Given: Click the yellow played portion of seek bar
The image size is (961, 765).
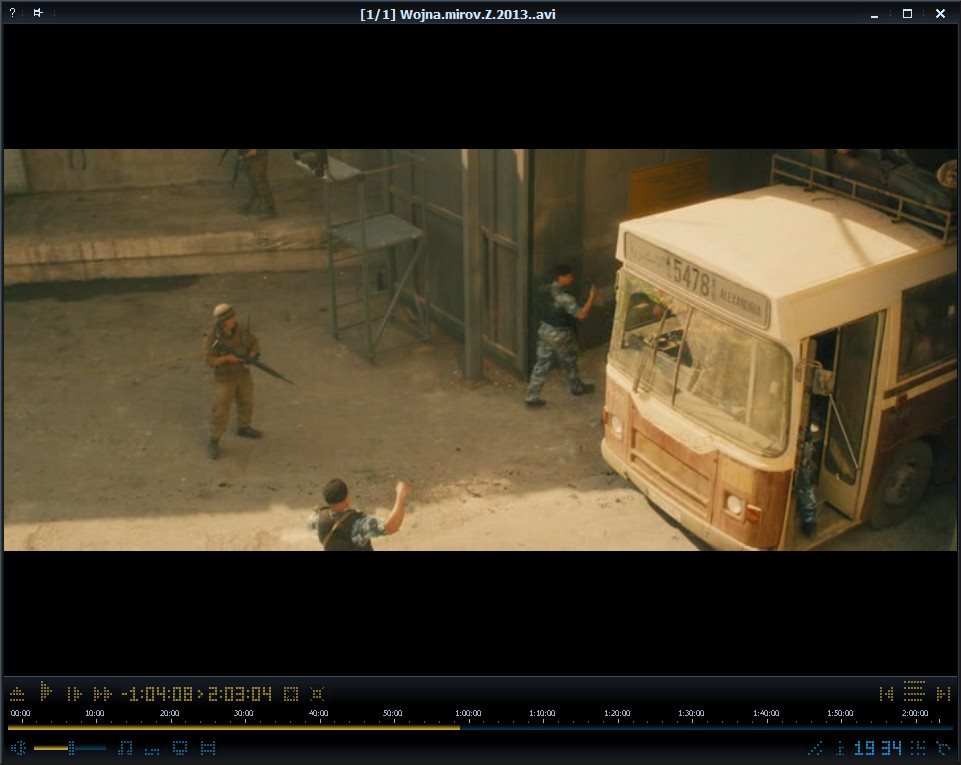Looking at the screenshot, I should [234, 728].
